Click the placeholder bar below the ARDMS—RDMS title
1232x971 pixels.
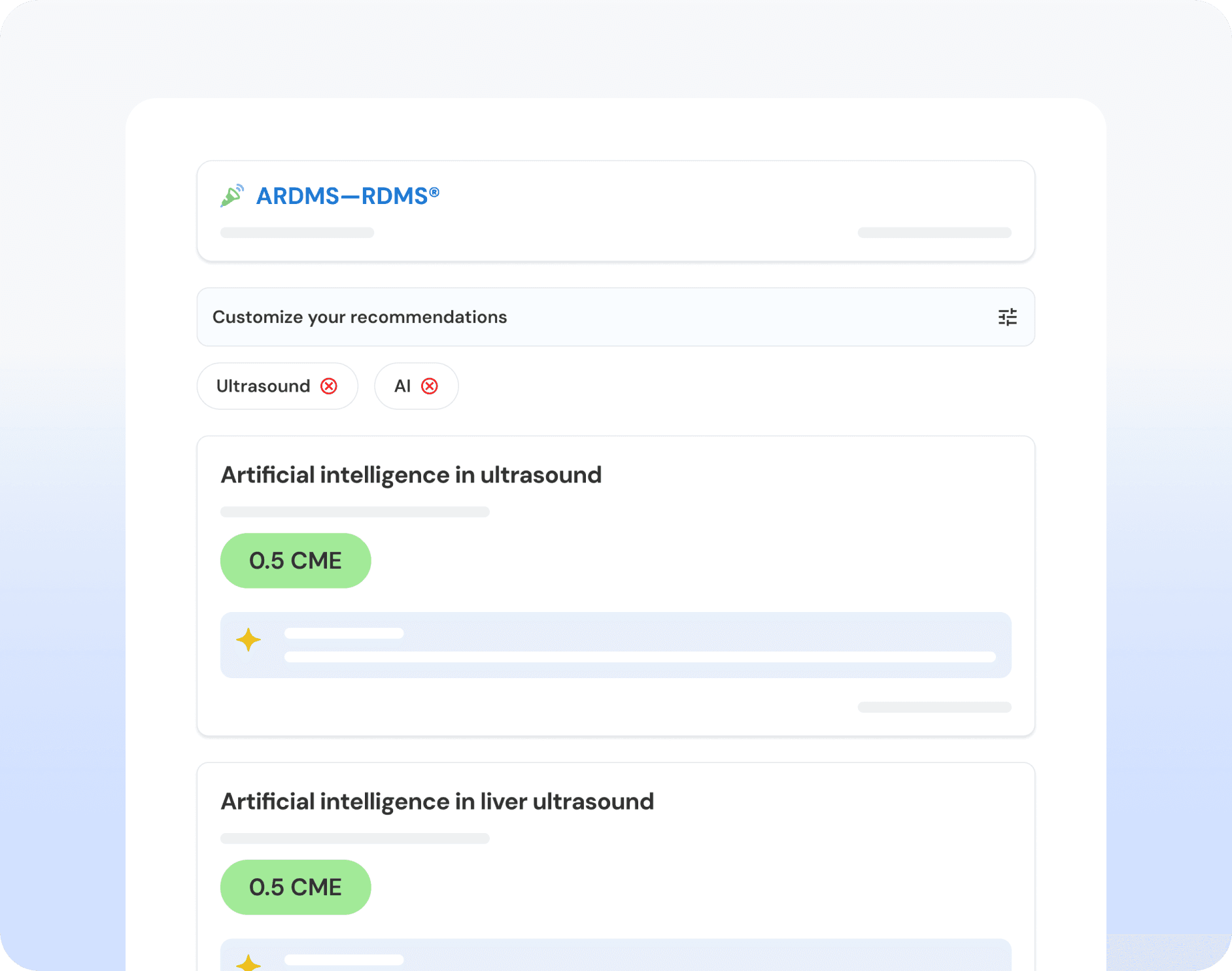pos(297,233)
